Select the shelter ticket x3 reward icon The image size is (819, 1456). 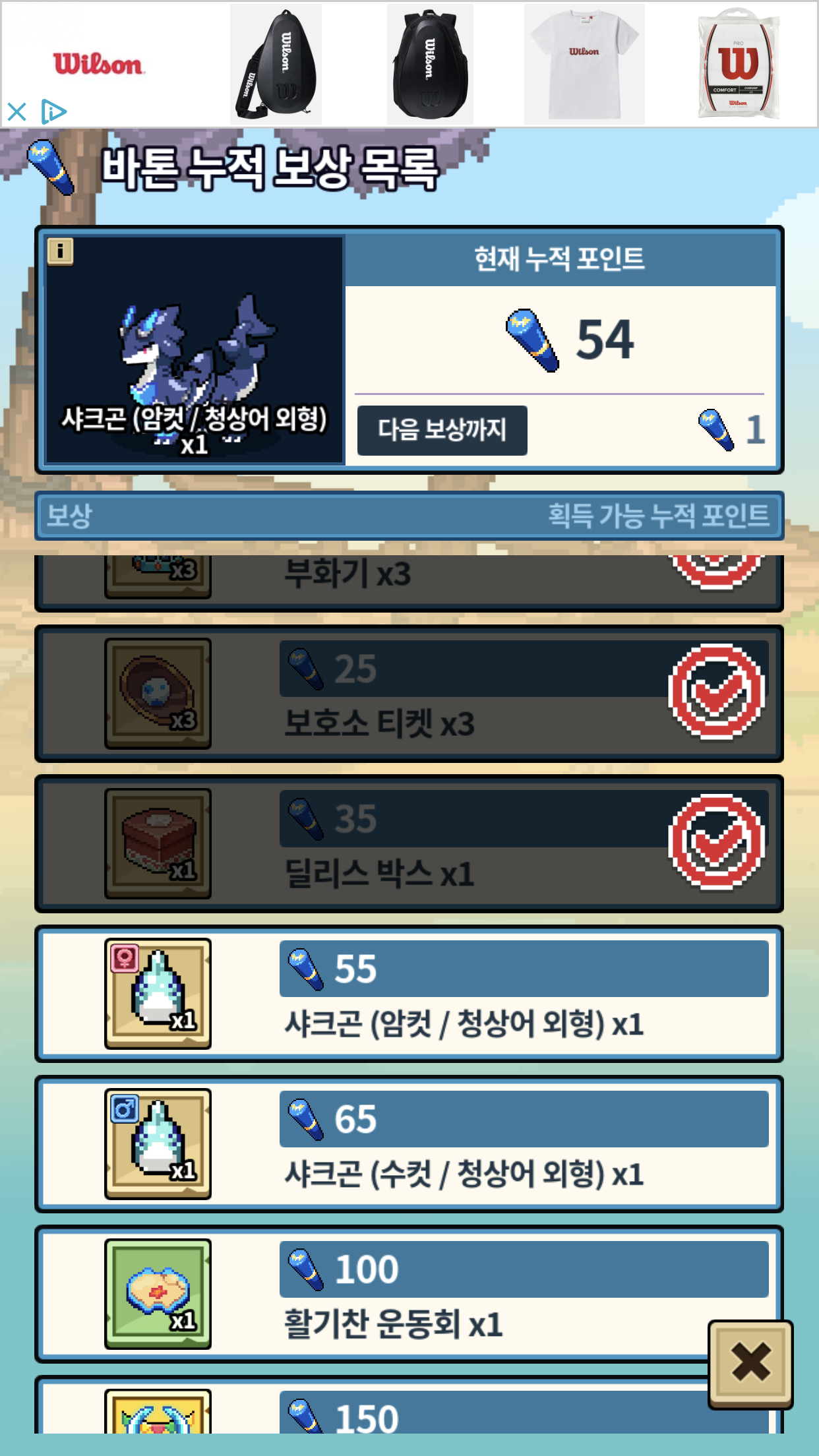[x=158, y=693]
